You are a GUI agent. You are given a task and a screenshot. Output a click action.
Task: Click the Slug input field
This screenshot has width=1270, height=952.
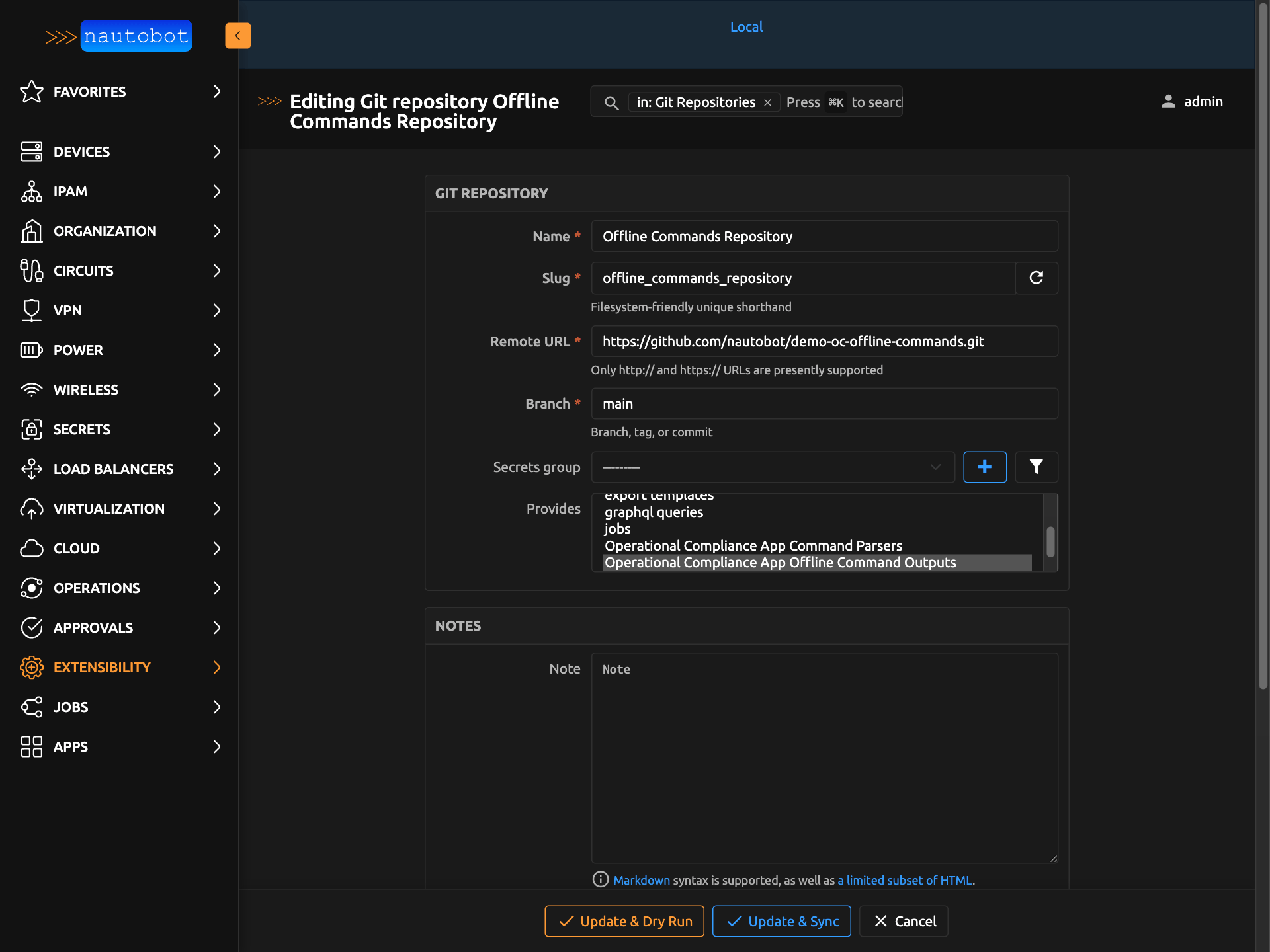click(803, 278)
